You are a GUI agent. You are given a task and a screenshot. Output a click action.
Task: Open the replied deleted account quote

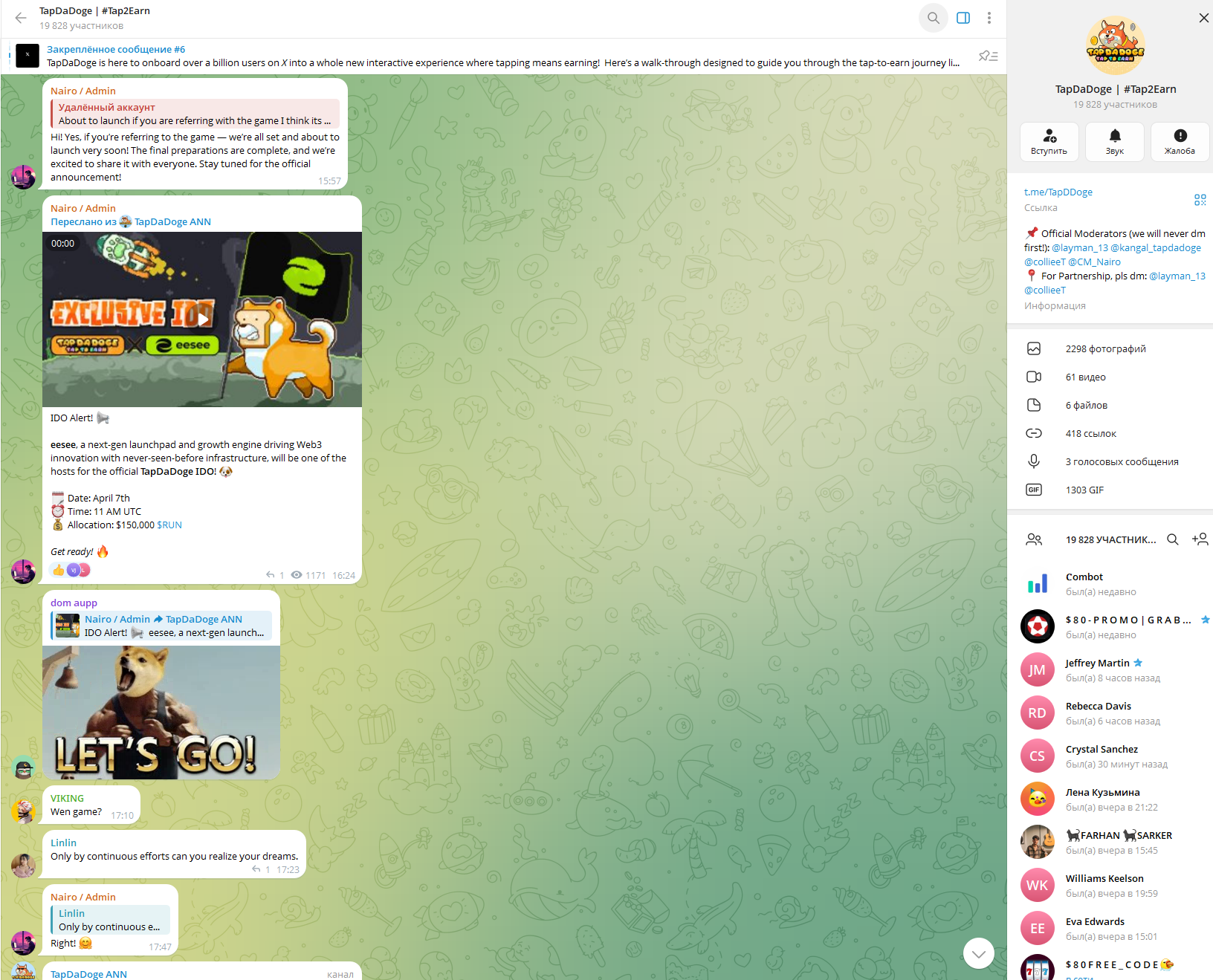tap(195, 114)
